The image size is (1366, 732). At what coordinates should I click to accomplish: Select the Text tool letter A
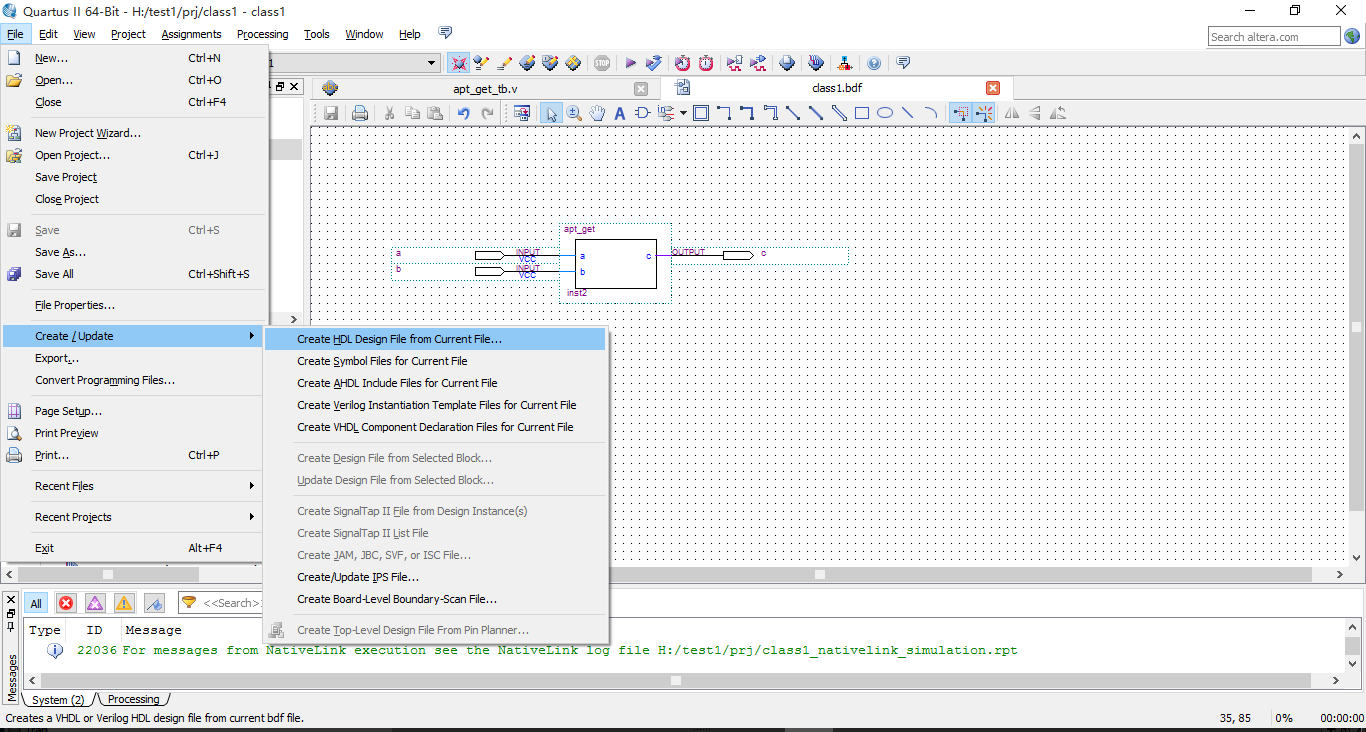coord(619,113)
